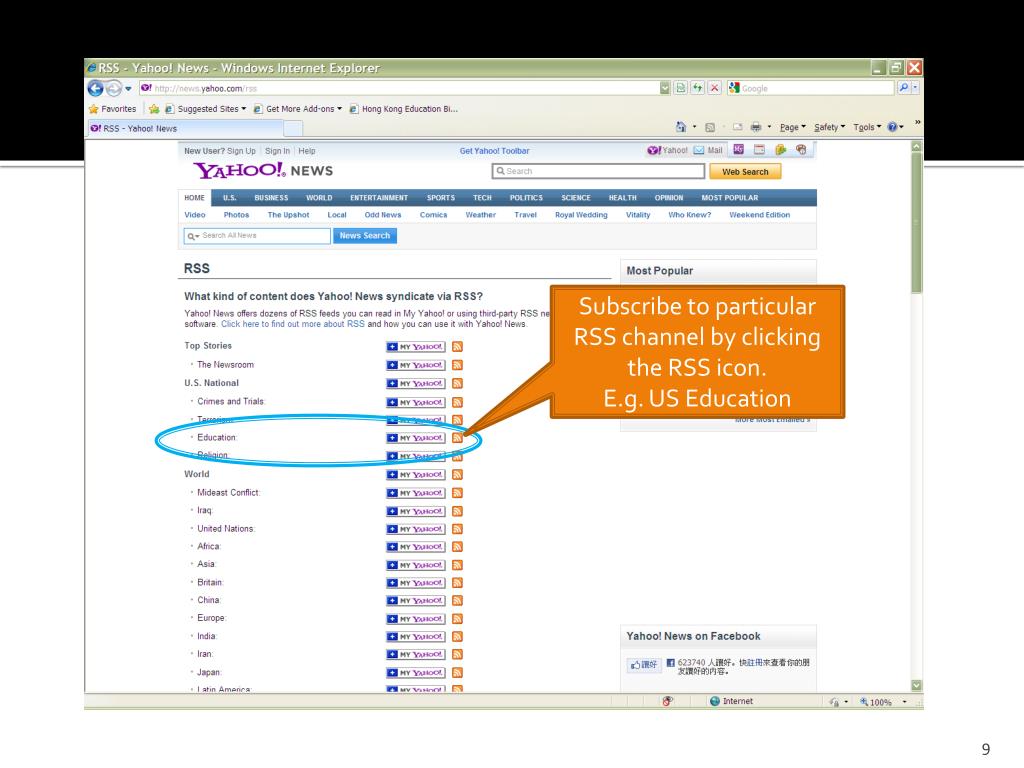Screen dimensions: 1024x768
Task: Select the WORLD navigation tab
Action: pos(319,198)
